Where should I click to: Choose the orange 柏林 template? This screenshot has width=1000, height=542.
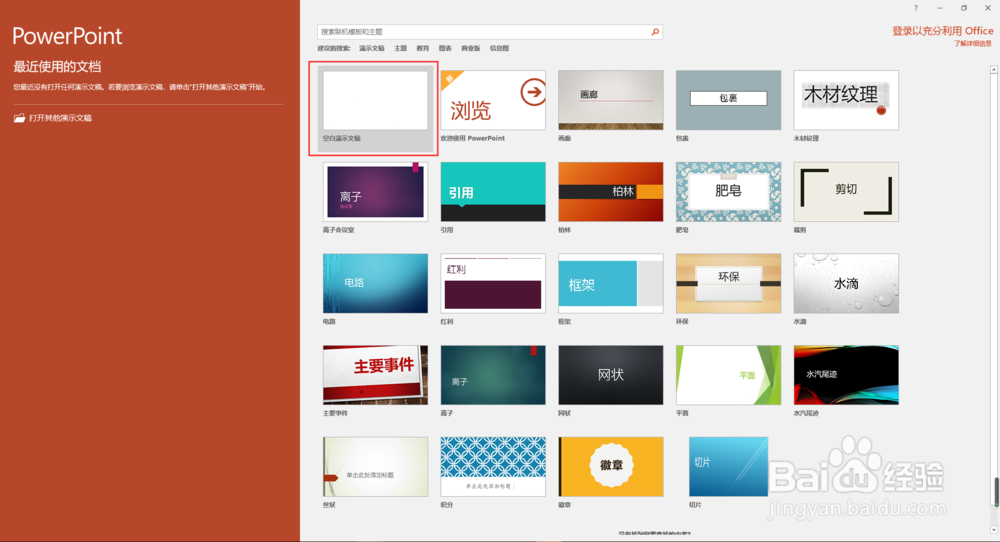[610, 192]
